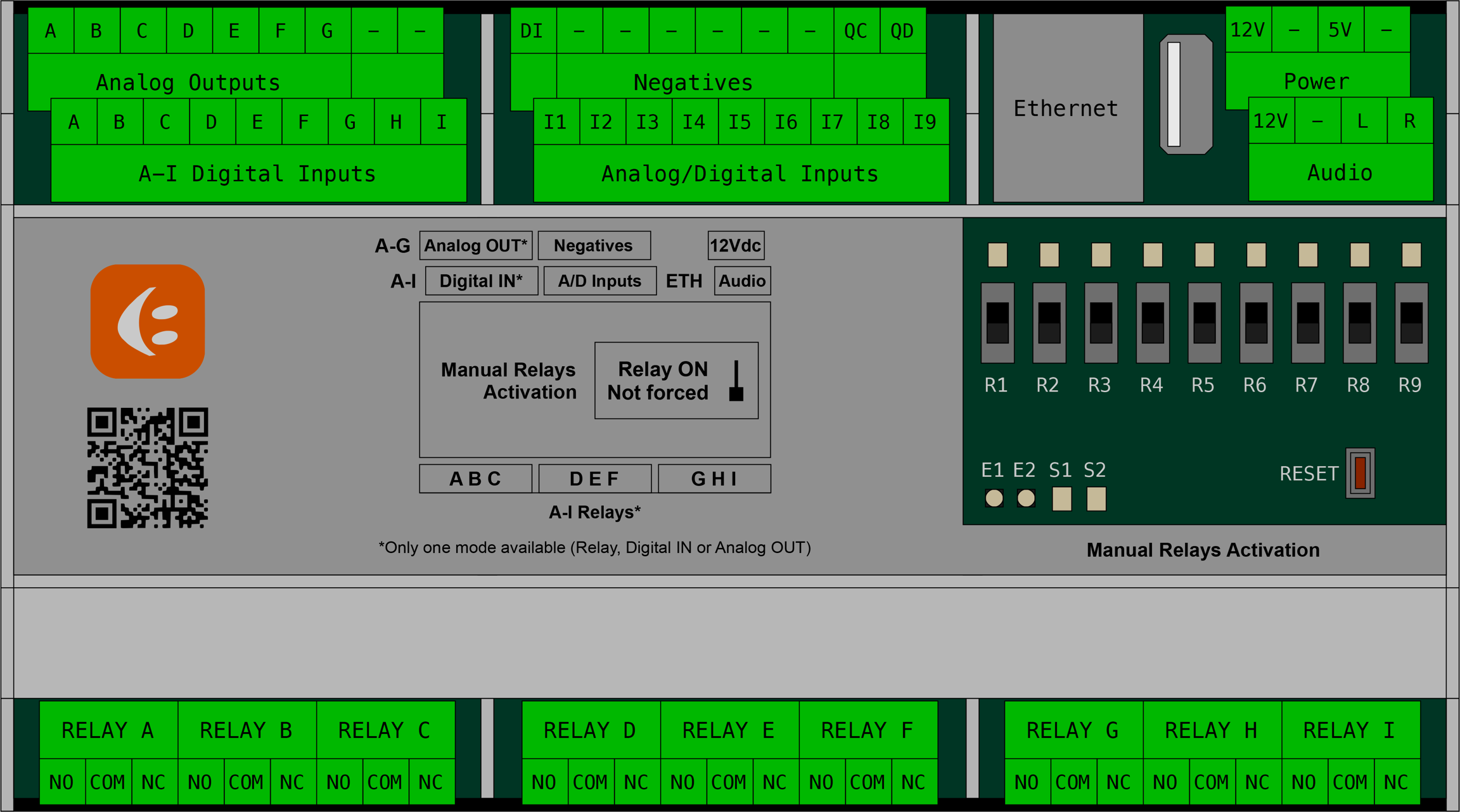The image size is (1460, 812).
Task: Click the USB port icon beside Ethernet
Action: (x=1186, y=94)
